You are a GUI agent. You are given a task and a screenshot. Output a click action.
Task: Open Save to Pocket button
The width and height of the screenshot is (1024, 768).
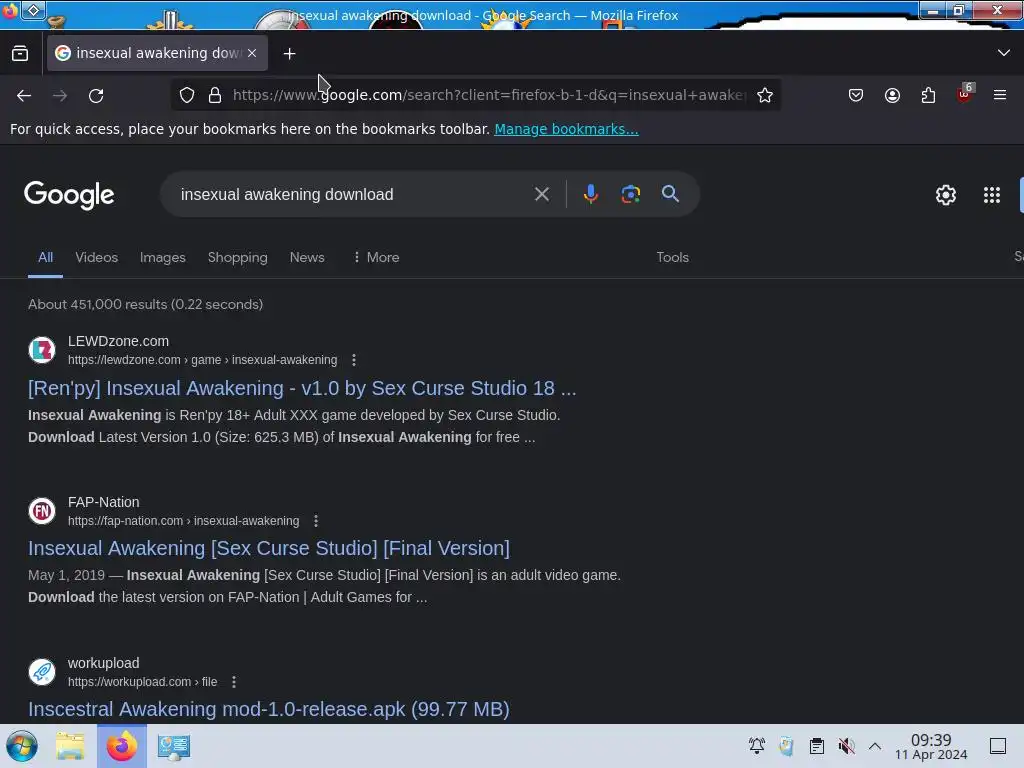click(x=856, y=95)
